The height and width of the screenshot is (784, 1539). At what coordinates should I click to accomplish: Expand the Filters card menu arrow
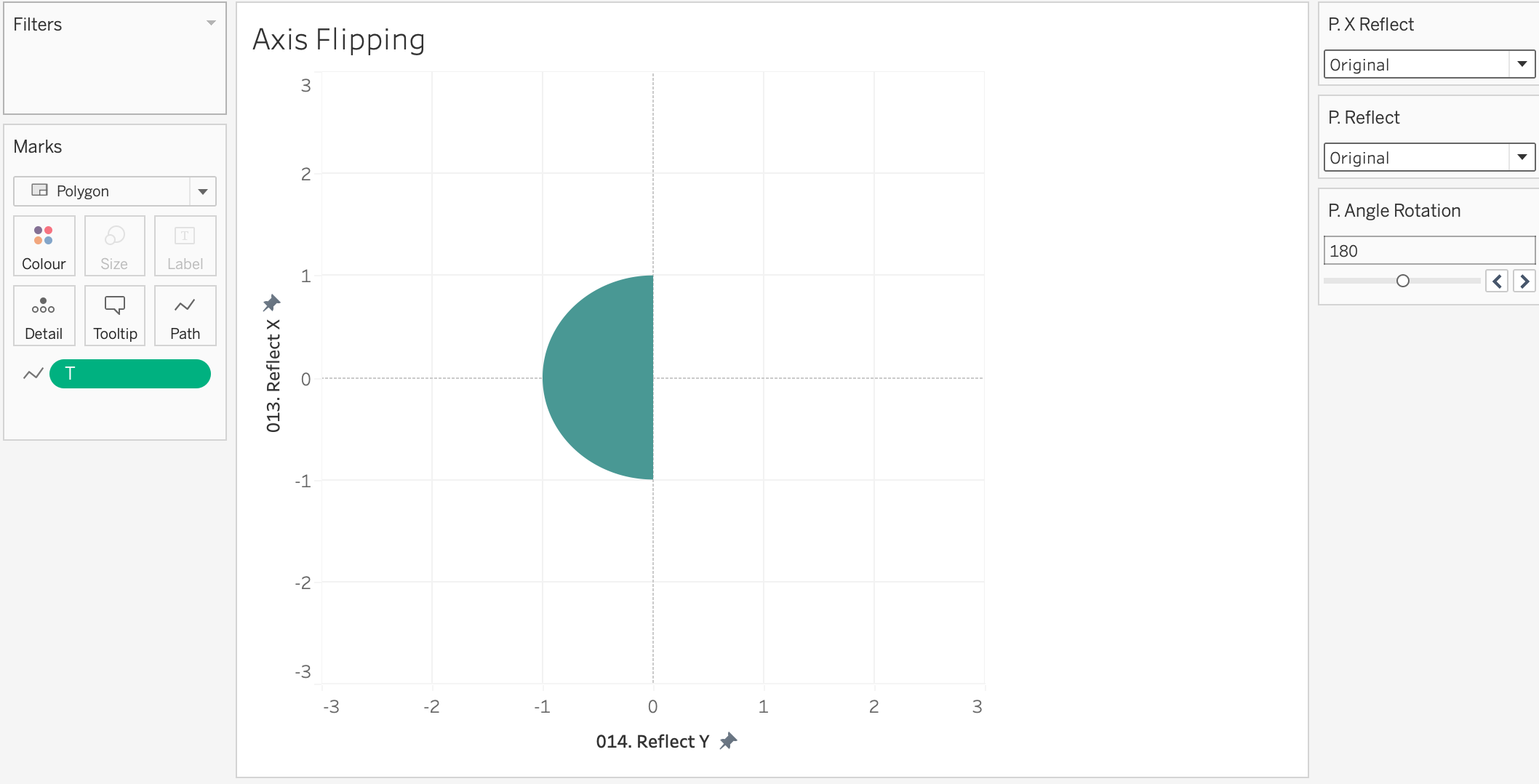pos(211,23)
